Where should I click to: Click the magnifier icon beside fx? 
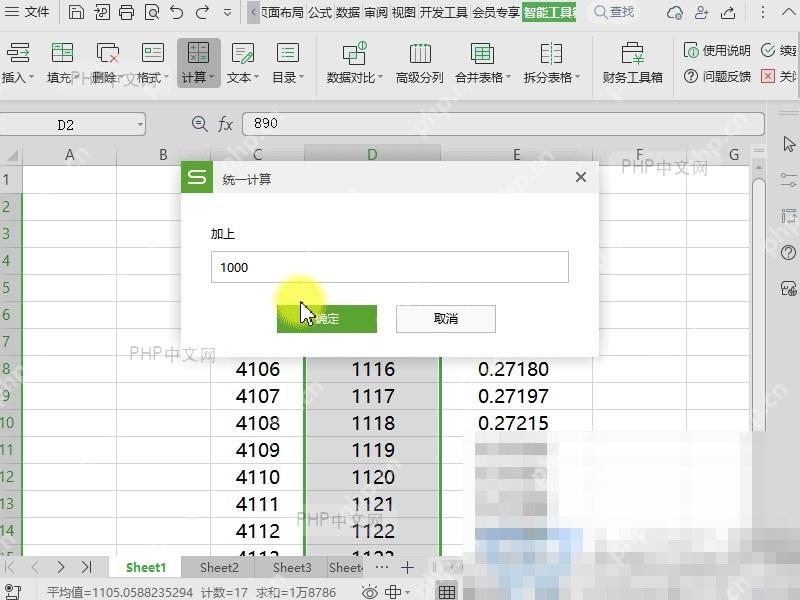click(x=199, y=123)
